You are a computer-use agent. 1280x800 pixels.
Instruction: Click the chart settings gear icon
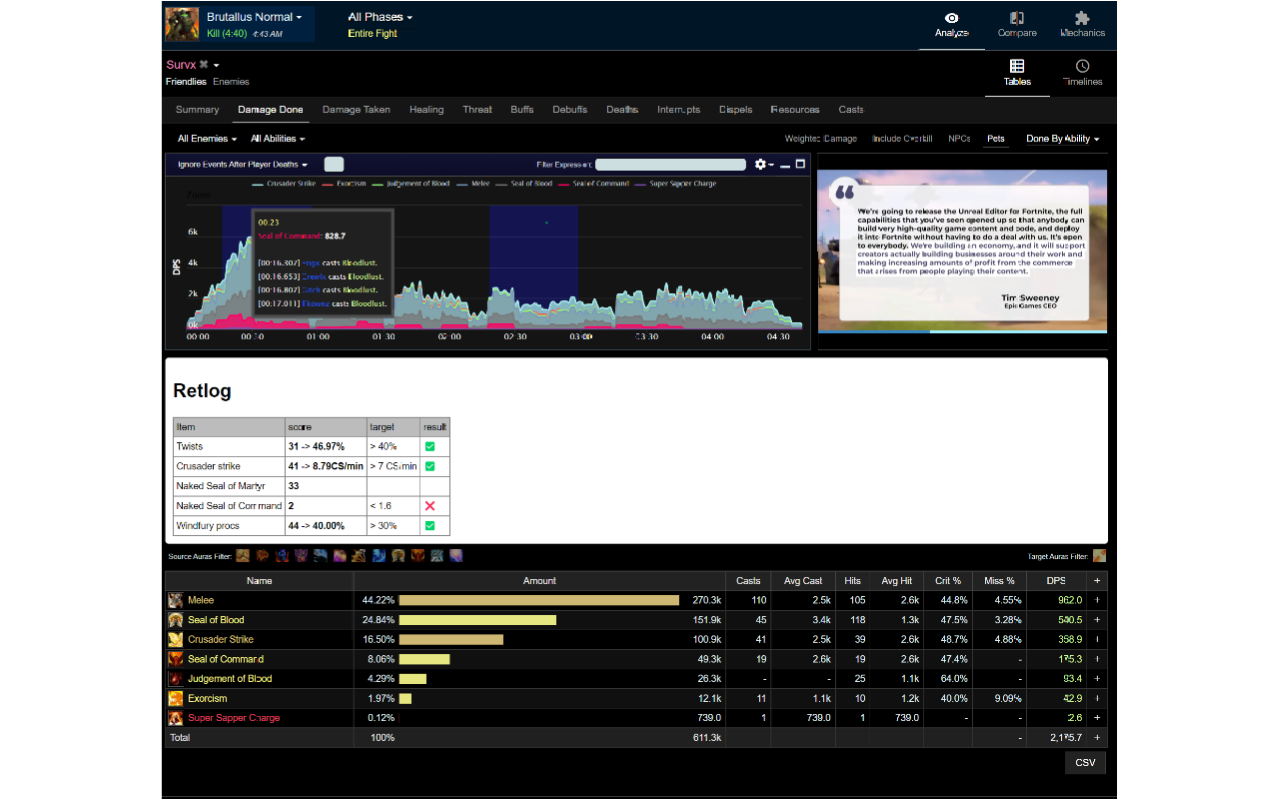pyautogui.click(x=761, y=164)
